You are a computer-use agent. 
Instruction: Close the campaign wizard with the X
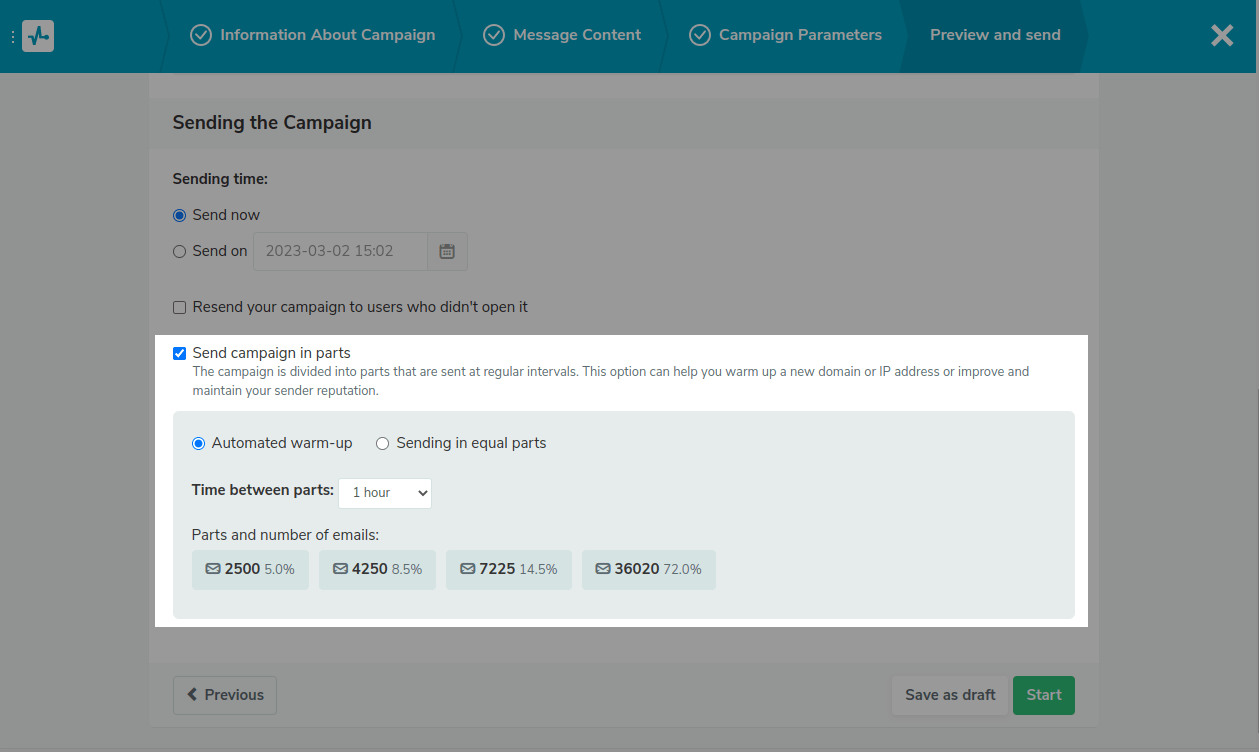click(x=1222, y=36)
